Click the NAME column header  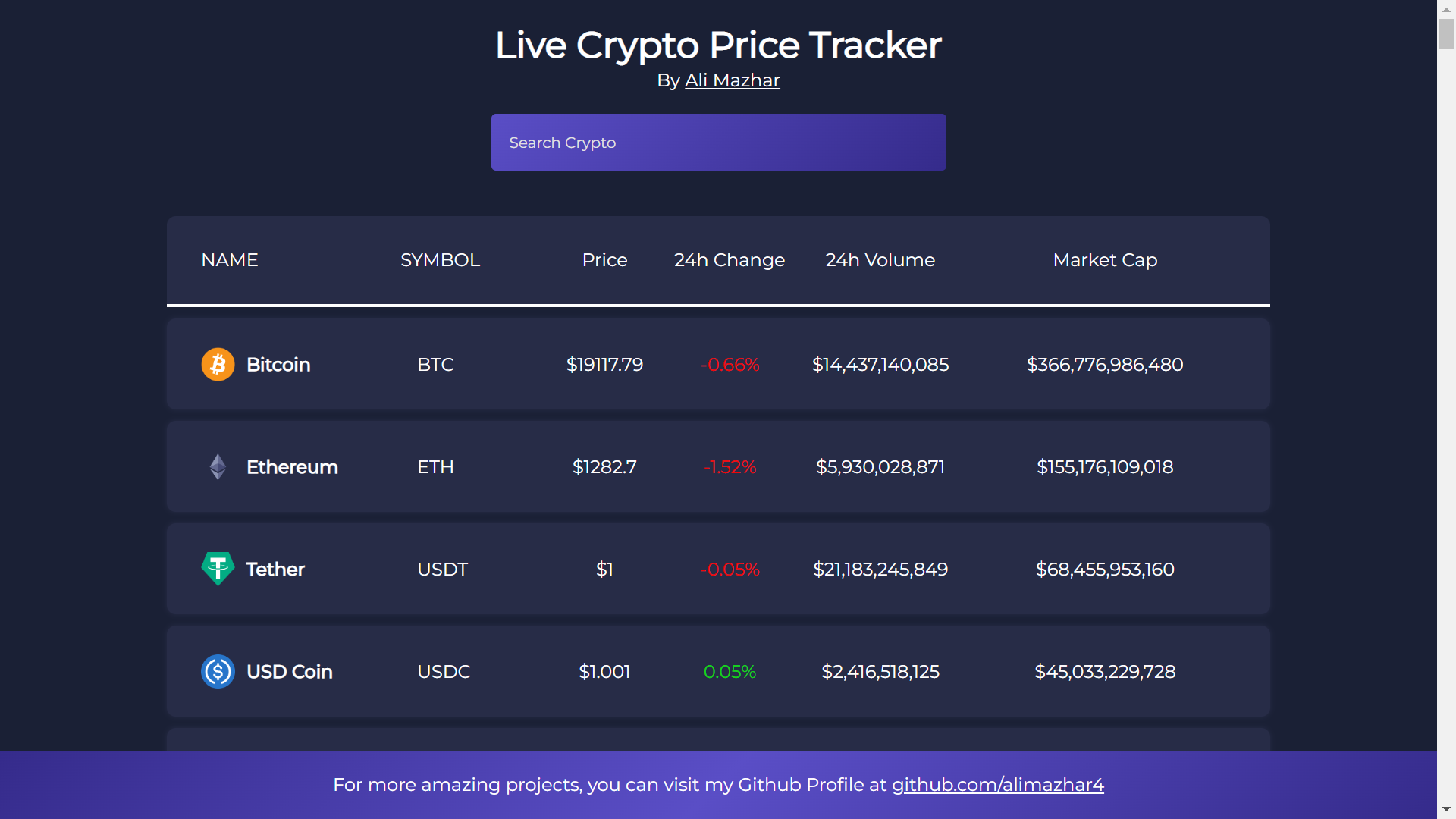click(x=228, y=260)
